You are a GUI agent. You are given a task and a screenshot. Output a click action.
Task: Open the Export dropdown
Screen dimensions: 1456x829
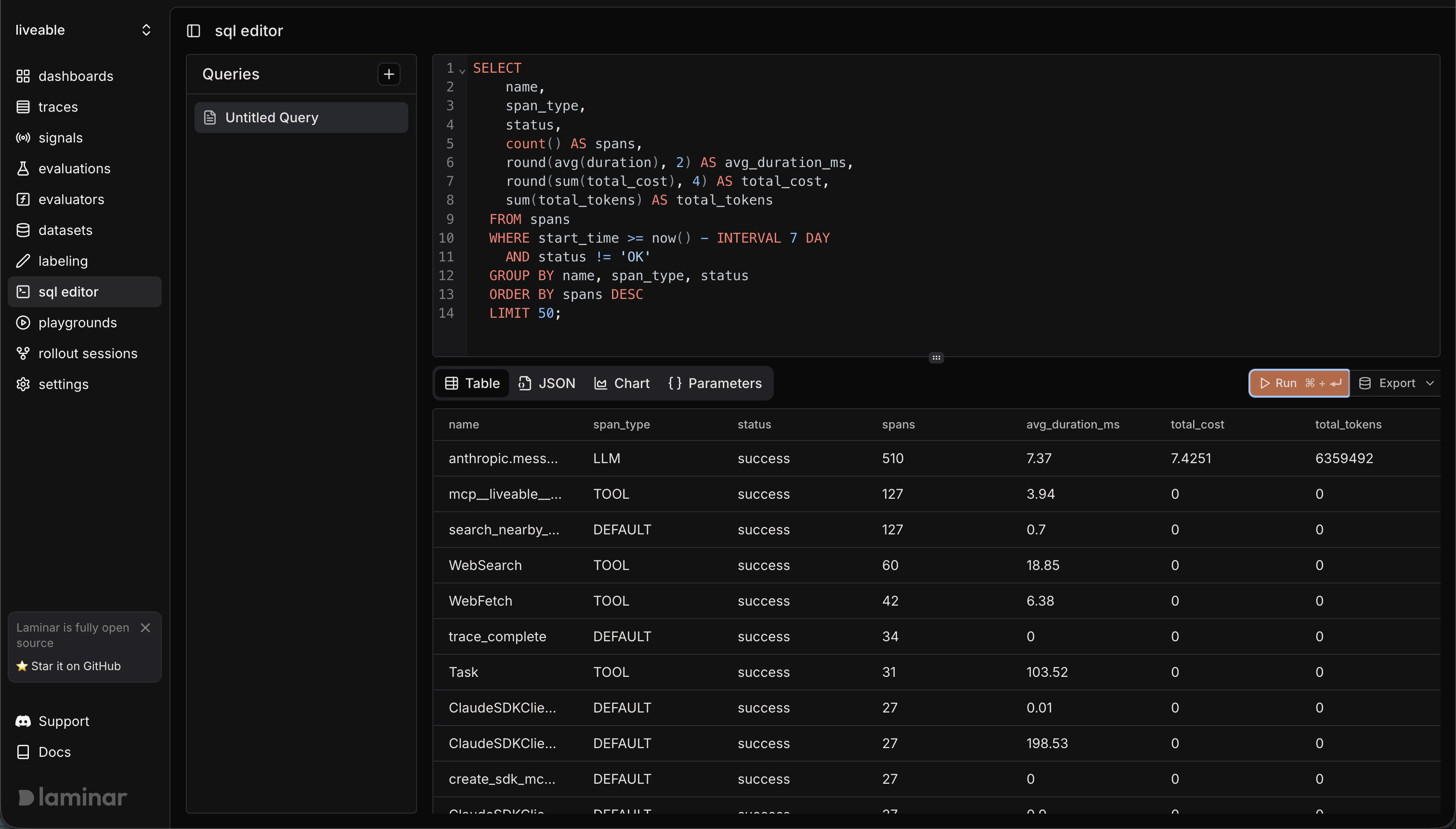(x=1396, y=383)
